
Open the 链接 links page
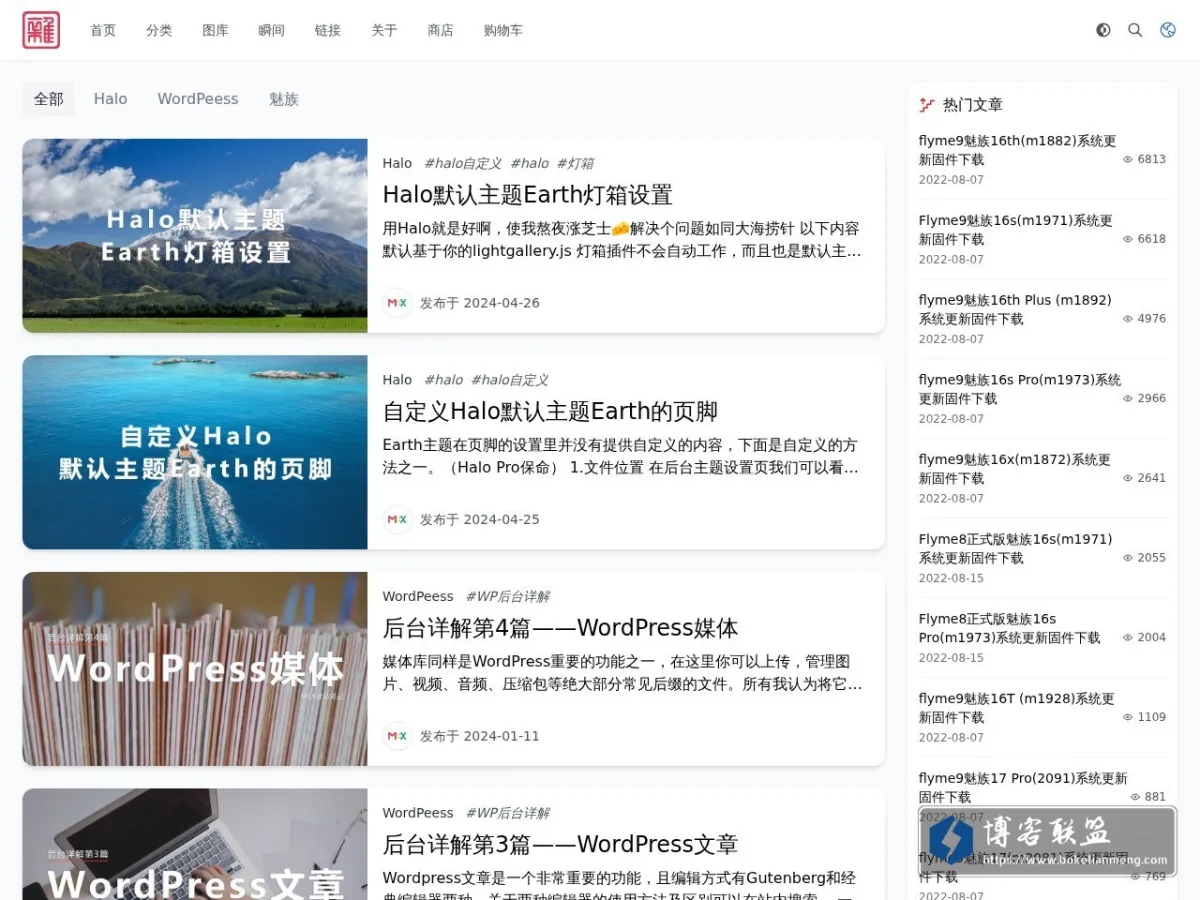[x=328, y=30]
